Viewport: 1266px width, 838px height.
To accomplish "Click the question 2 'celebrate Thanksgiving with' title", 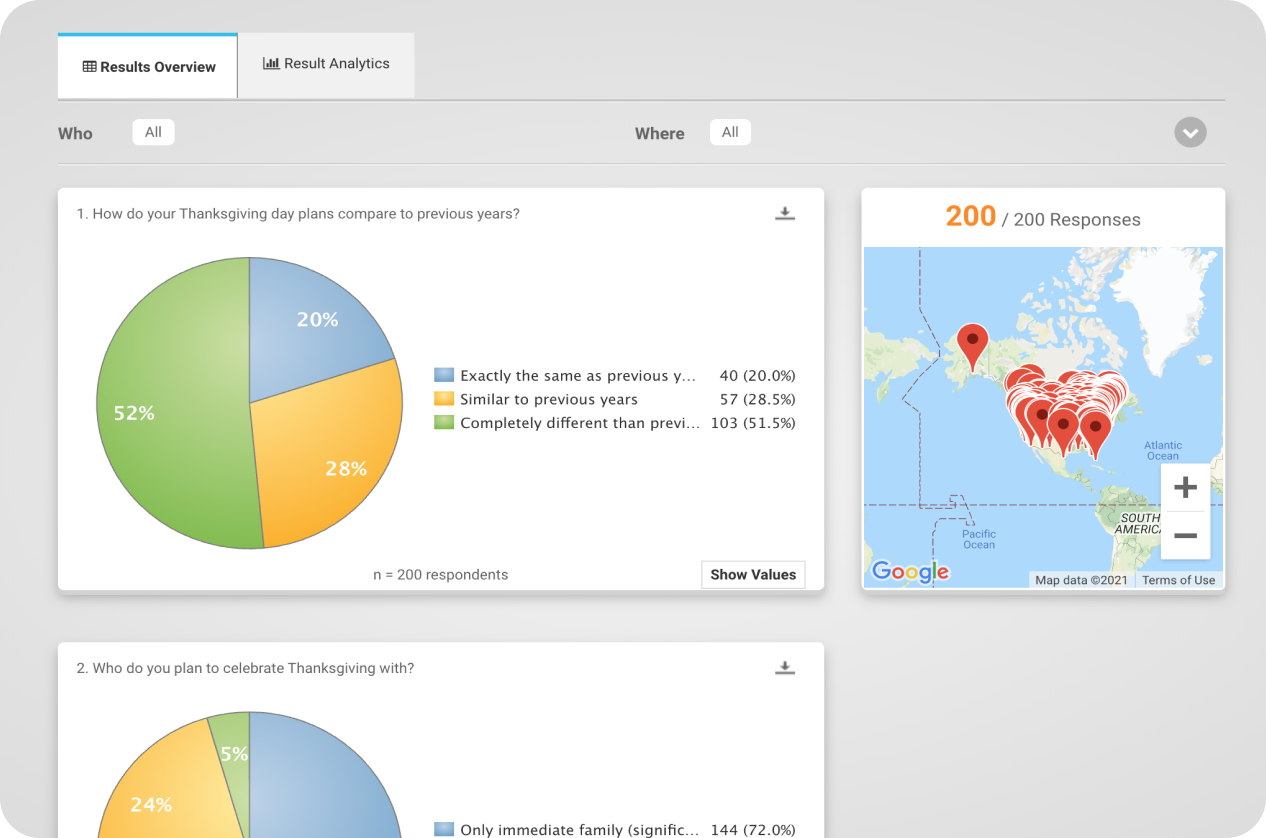I will point(245,668).
